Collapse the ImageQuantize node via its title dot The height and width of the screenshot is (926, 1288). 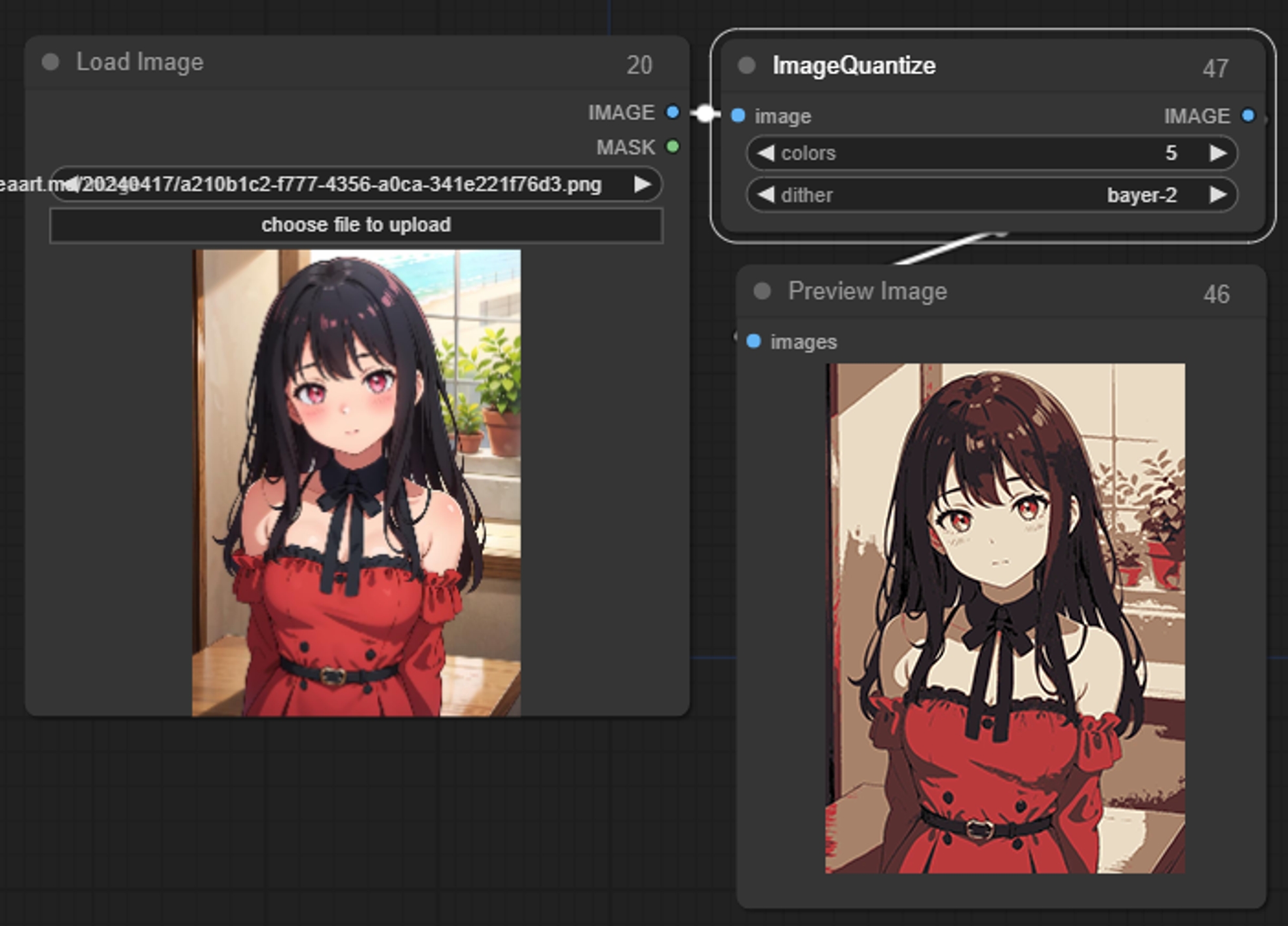[746, 65]
